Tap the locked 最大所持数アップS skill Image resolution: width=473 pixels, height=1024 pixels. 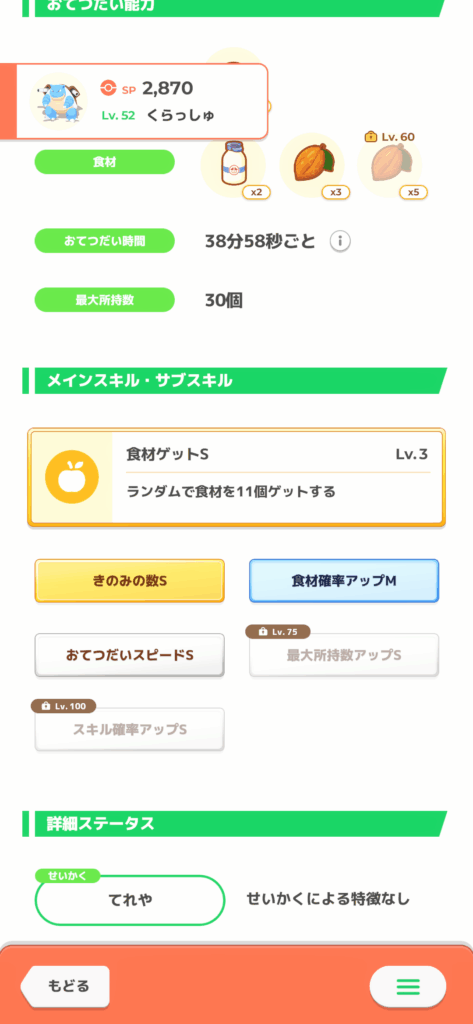point(344,655)
